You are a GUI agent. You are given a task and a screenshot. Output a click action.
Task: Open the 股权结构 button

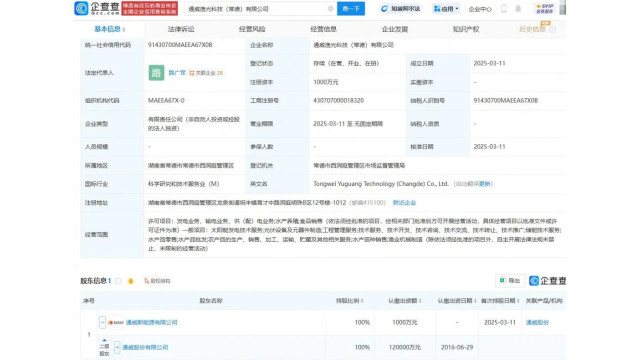[x=158, y=281]
